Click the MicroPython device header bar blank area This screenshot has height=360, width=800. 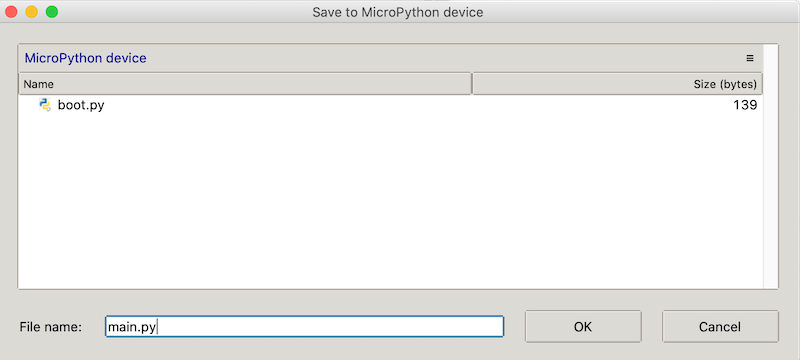click(444, 58)
